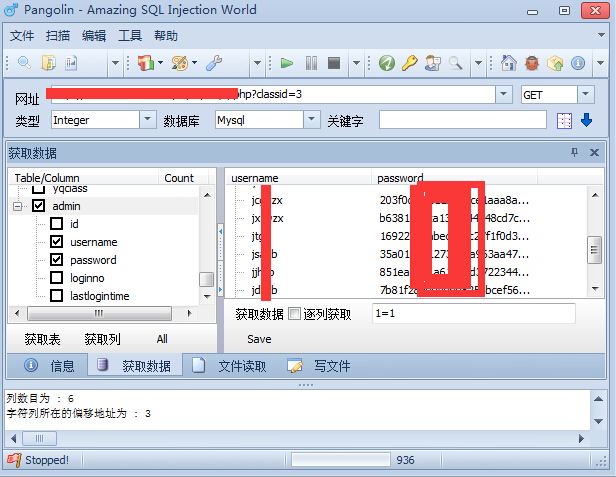Screen dimensions: 616x477
Task: Open the 帮助 menu
Action: pos(166,36)
